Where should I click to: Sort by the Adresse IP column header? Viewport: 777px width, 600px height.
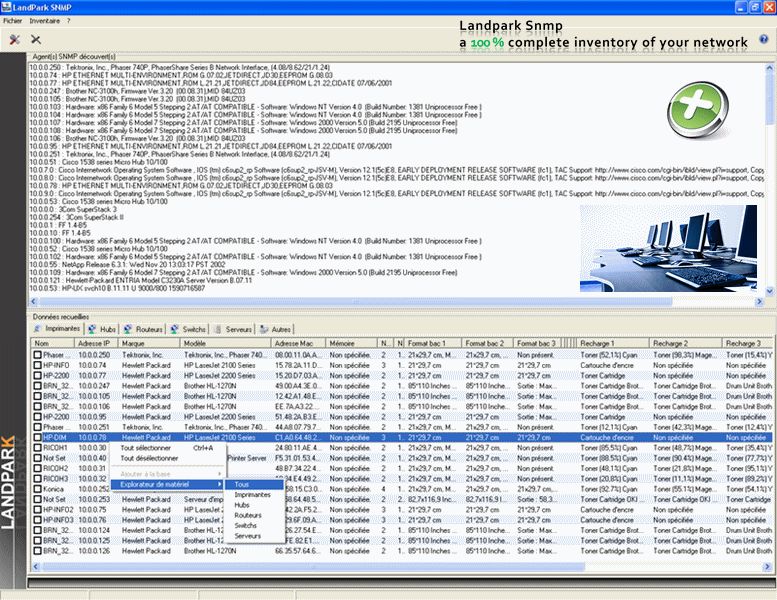point(96,343)
